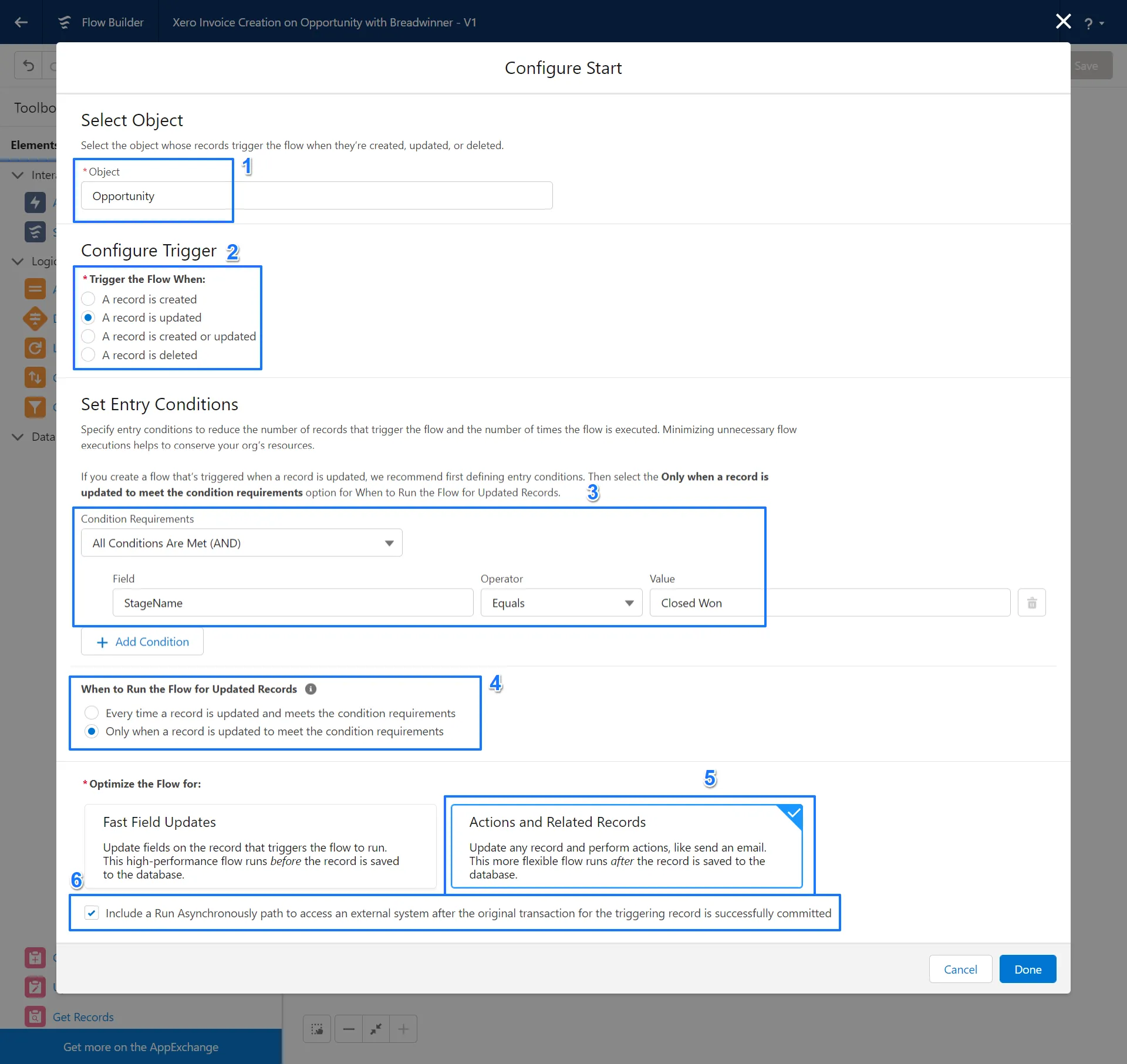This screenshot has height=1064, width=1127.
Task: Select the Collection Sort toolbox icon
Action: [x=35, y=377]
